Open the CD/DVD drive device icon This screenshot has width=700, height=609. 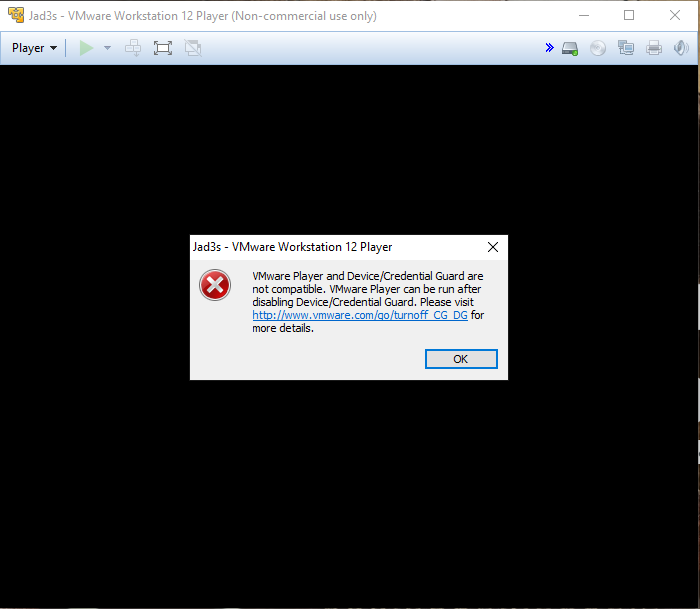click(598, 48)
